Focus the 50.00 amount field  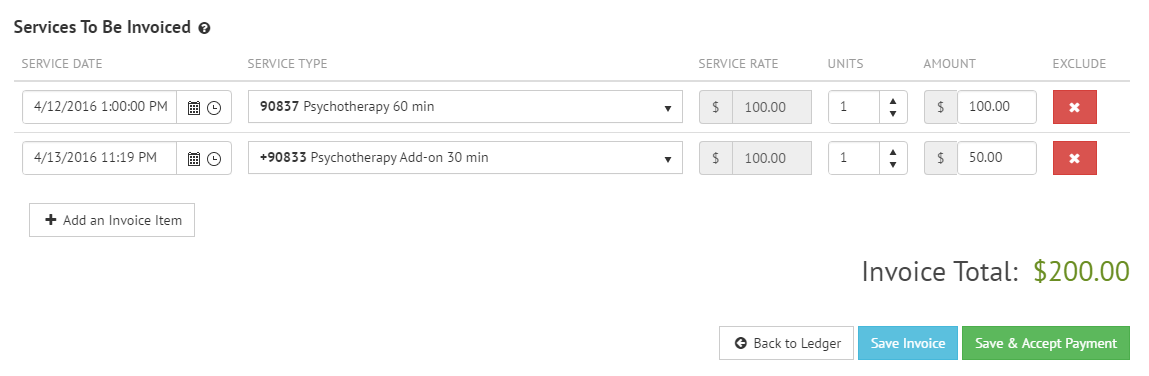(997, 158)
